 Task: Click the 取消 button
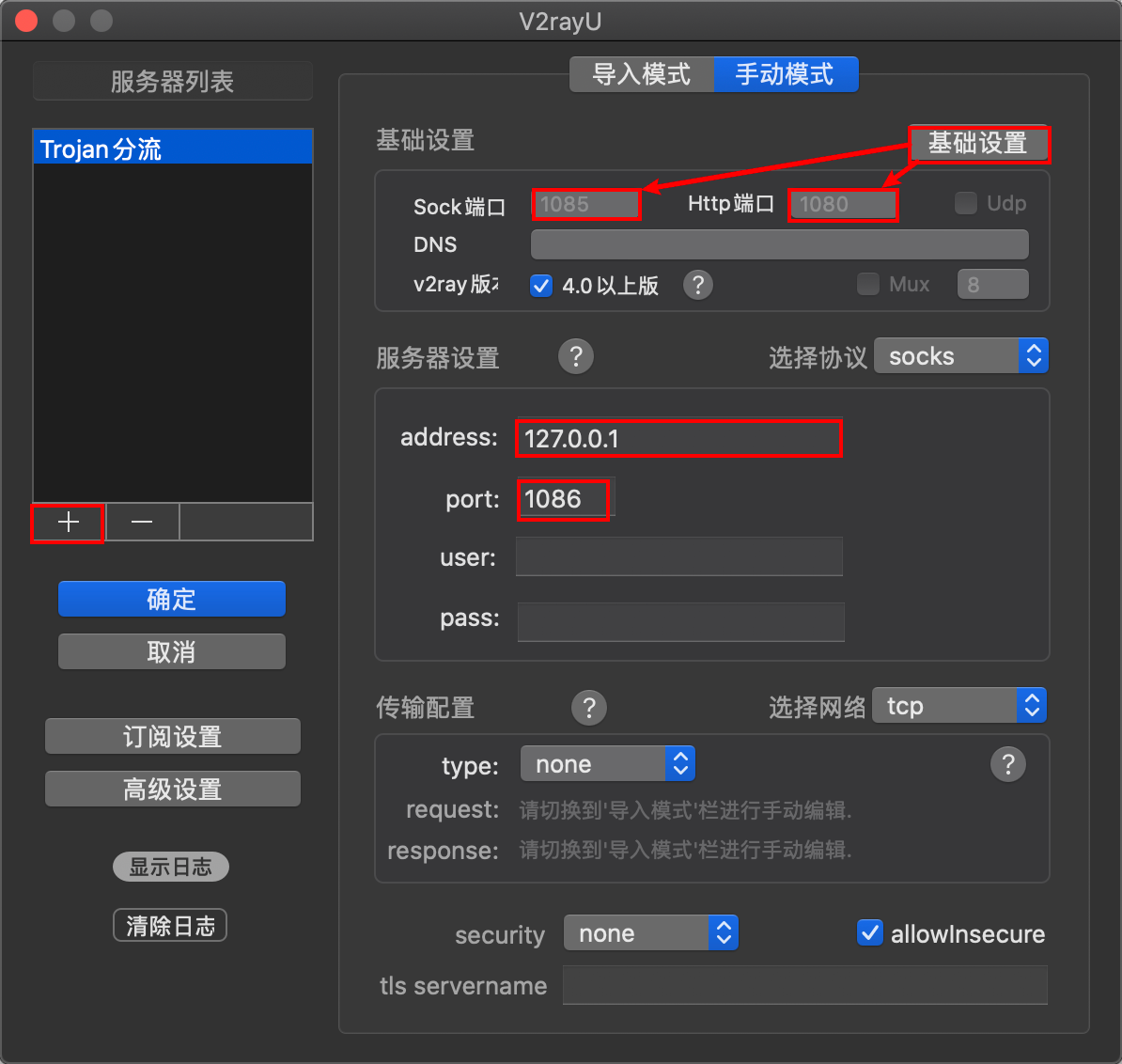[172, 652]
